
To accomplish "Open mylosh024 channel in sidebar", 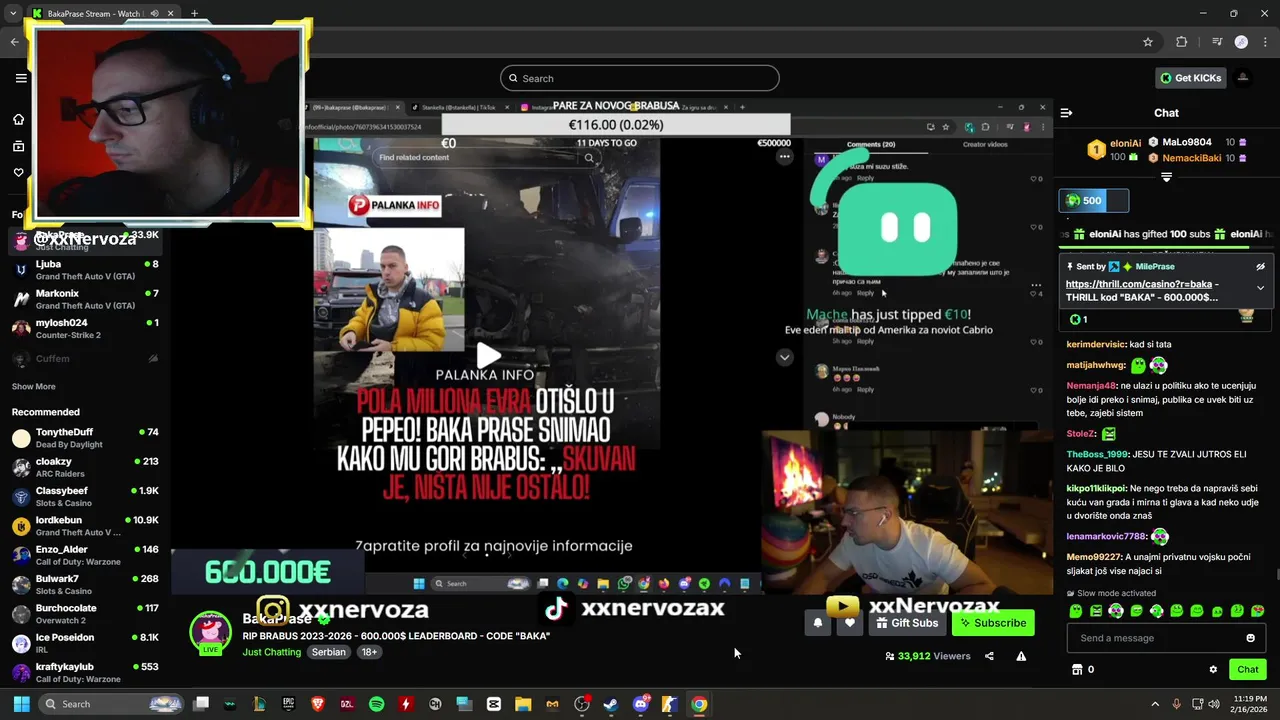I will pyautogui.click(x=85, y=328).
